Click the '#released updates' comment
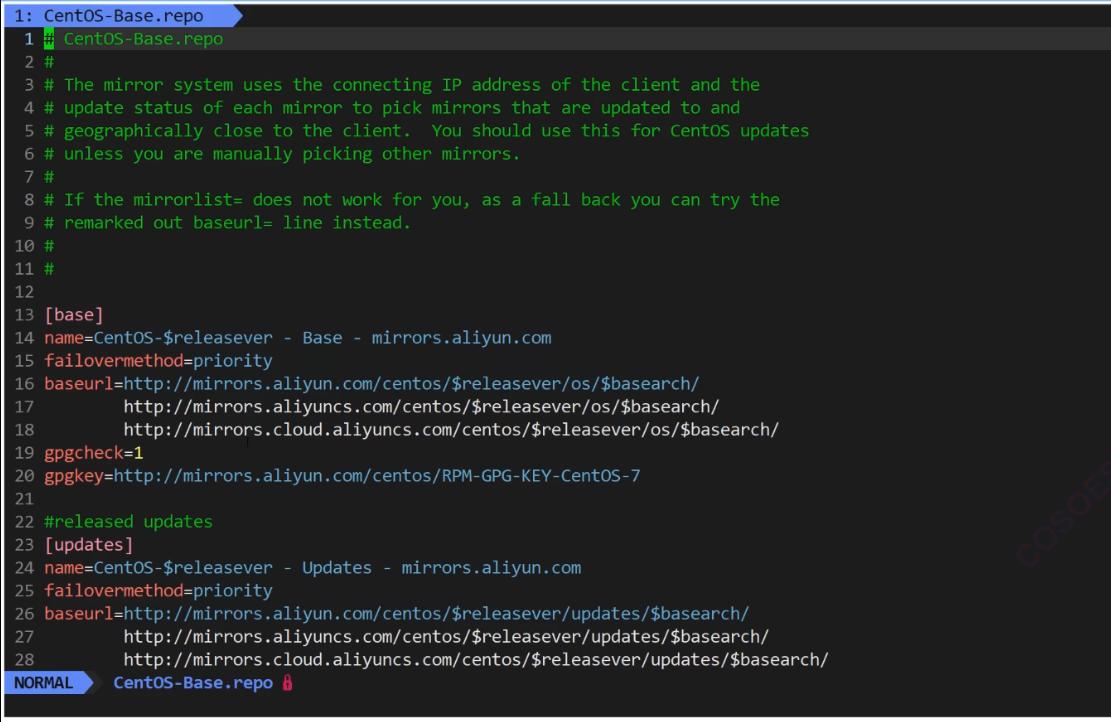1111x722 pixels. tap(128, 521)
